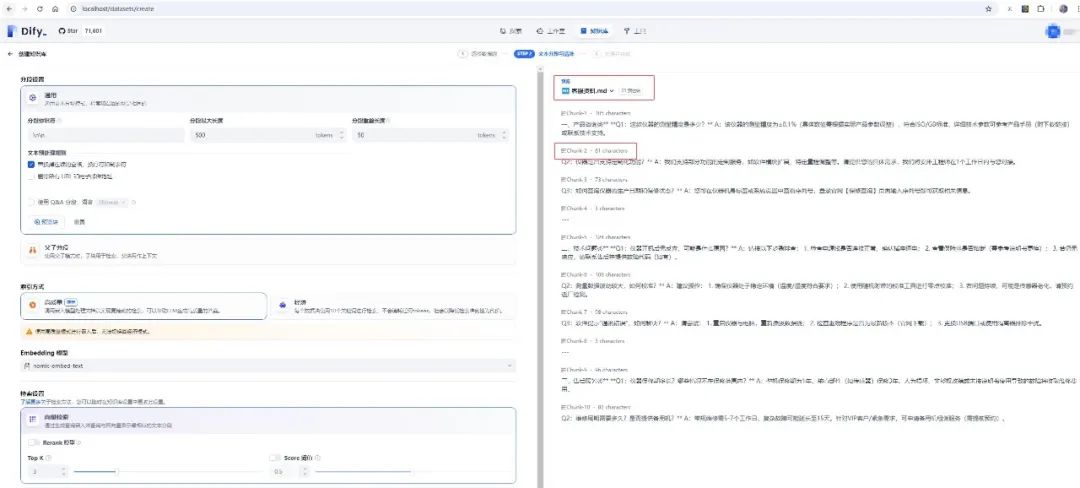View site info icon beside localhost URL
This screenshot has height=488, width=1080.
(x=74, y=9)
